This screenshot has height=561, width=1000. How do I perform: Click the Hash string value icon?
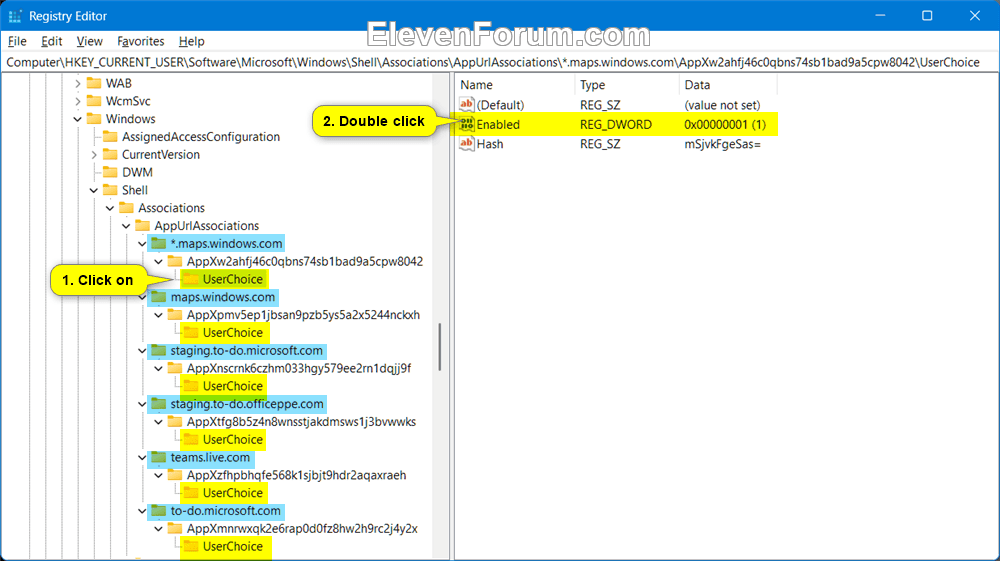tap(467, 144)
